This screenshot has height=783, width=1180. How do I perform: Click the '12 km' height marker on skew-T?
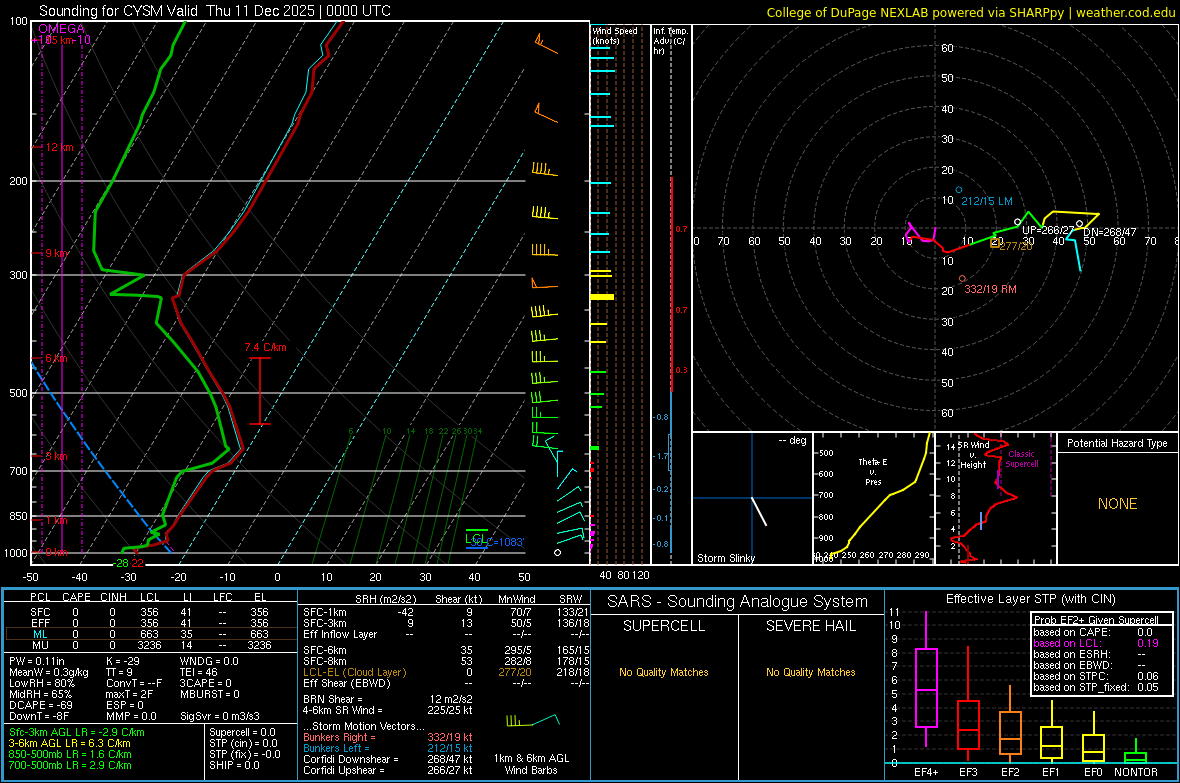pos(59,147)
